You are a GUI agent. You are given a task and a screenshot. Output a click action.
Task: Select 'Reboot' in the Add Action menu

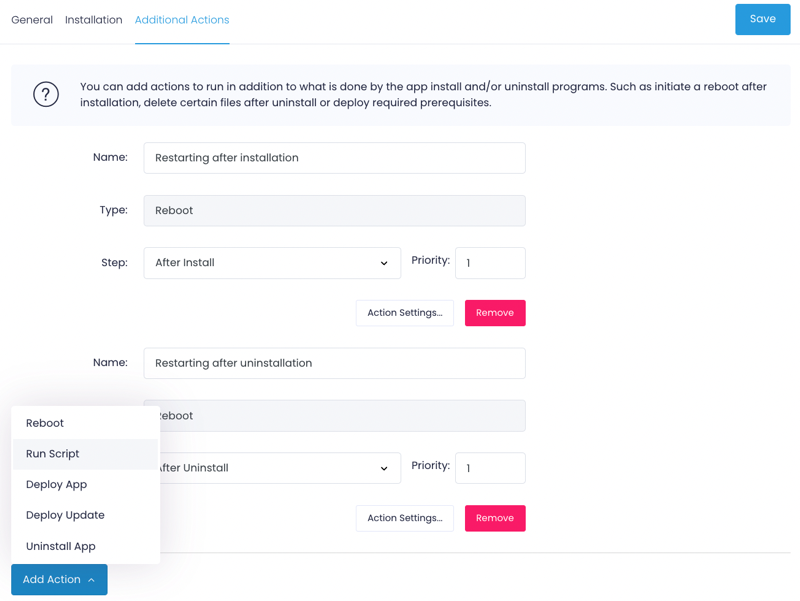(44, 422)
